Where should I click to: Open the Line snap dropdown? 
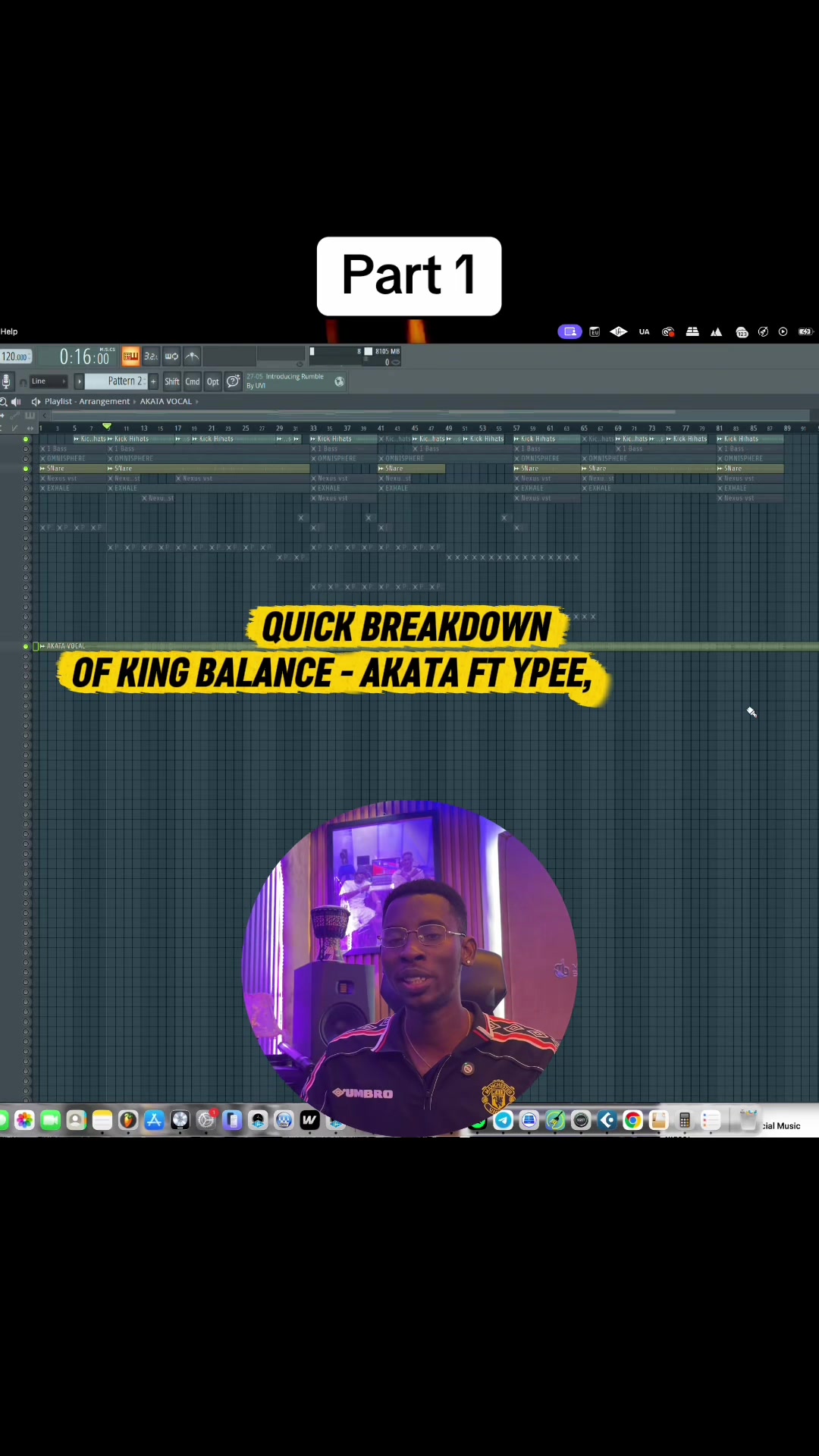pos(49,381)
